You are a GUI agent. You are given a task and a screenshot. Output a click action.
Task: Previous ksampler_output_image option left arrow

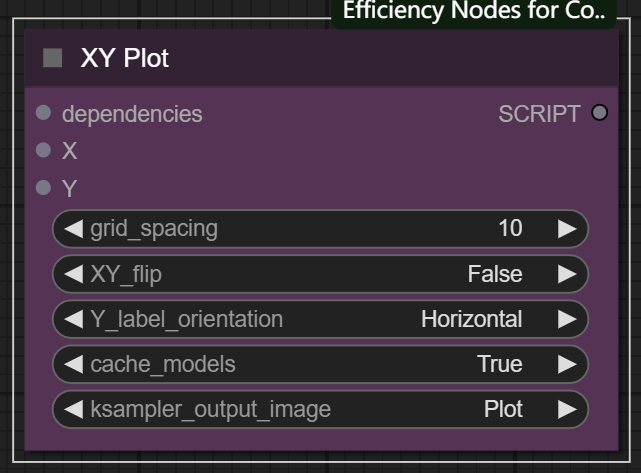(x=73, y=409)
